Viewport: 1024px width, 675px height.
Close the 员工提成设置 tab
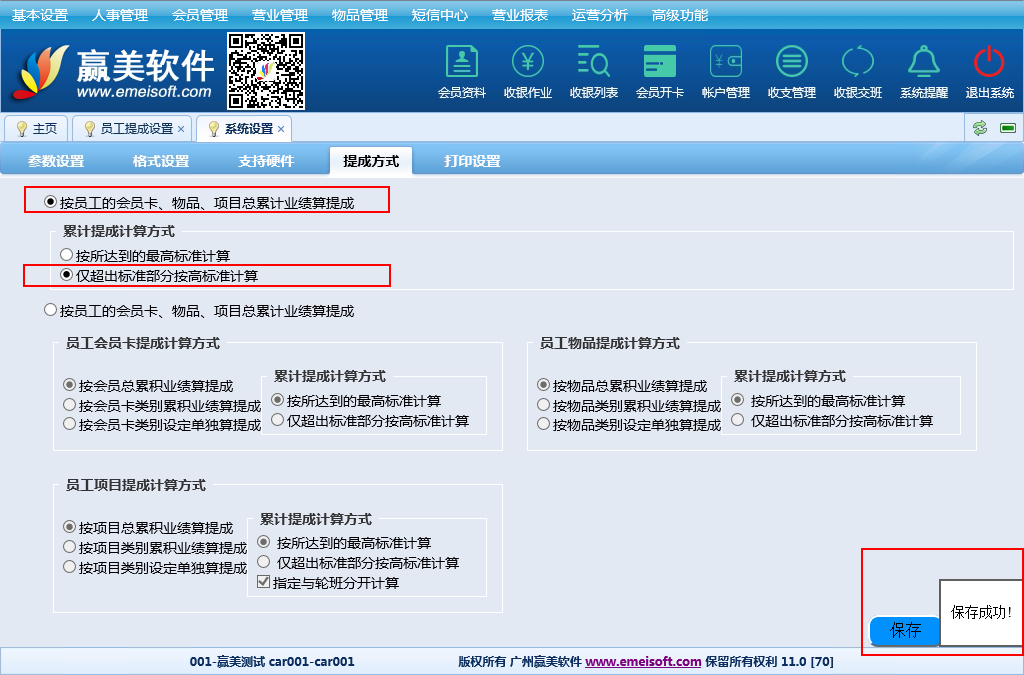pos(181,129)
